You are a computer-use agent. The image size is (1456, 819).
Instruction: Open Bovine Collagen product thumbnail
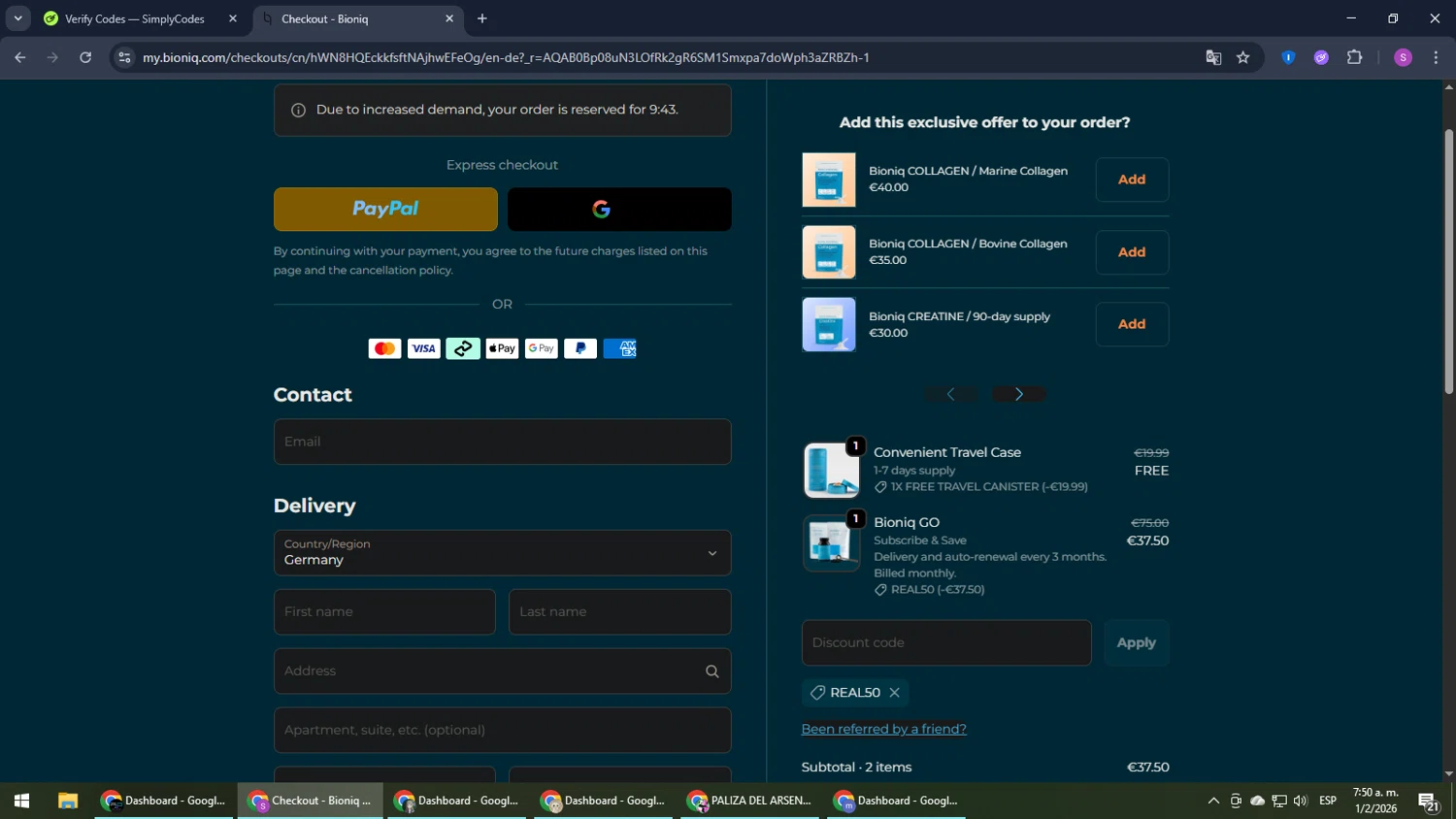point(829,252)
